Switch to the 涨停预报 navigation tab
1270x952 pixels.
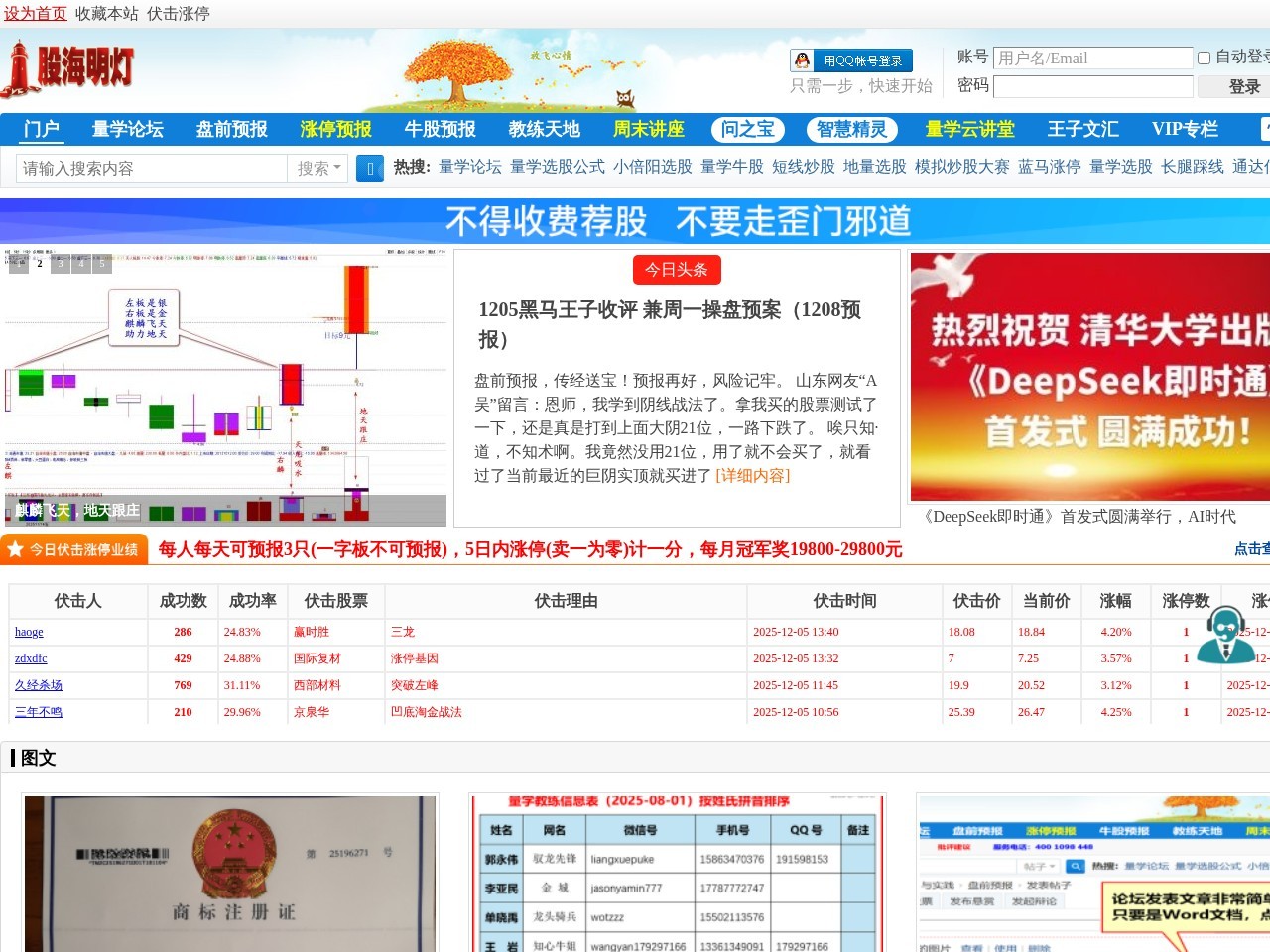[x=332, y=129]
